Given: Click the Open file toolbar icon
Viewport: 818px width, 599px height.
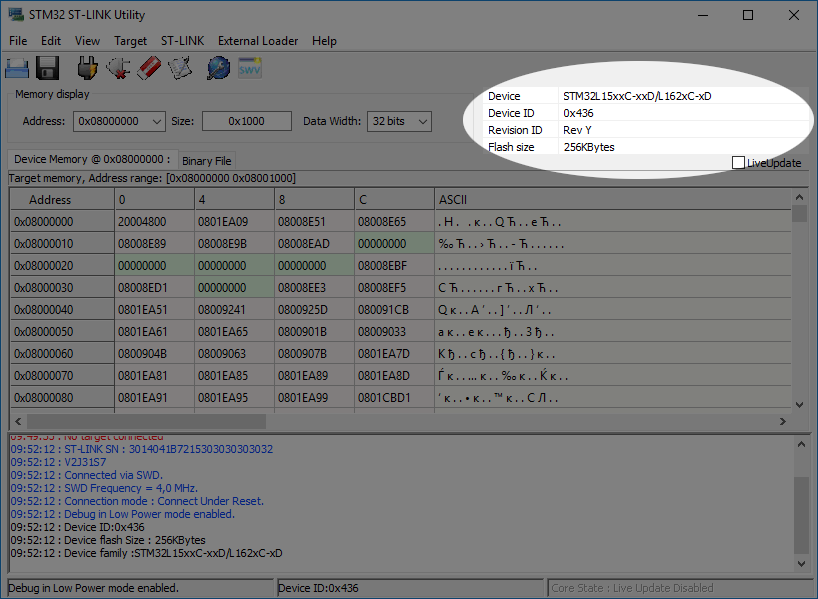Looking at the screenshot, I should [17, 68].
